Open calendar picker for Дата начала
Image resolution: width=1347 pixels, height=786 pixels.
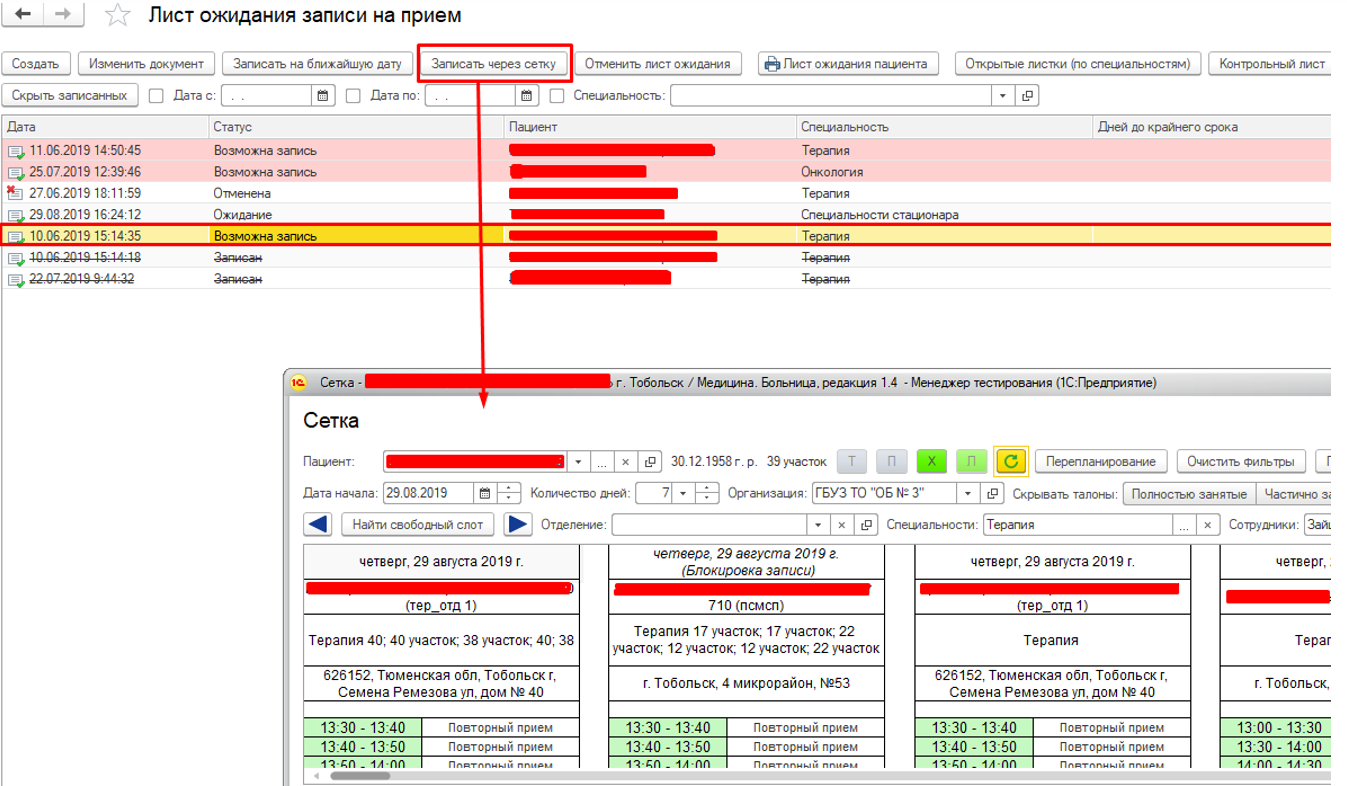tap(485, 493)
